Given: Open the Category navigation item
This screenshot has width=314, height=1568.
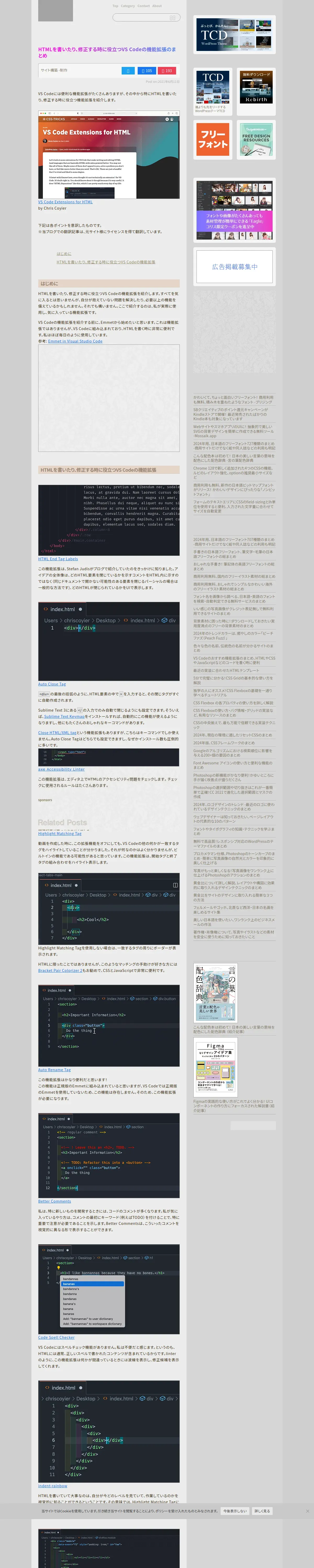Looking at the screenshot, I should pos(127,5).
